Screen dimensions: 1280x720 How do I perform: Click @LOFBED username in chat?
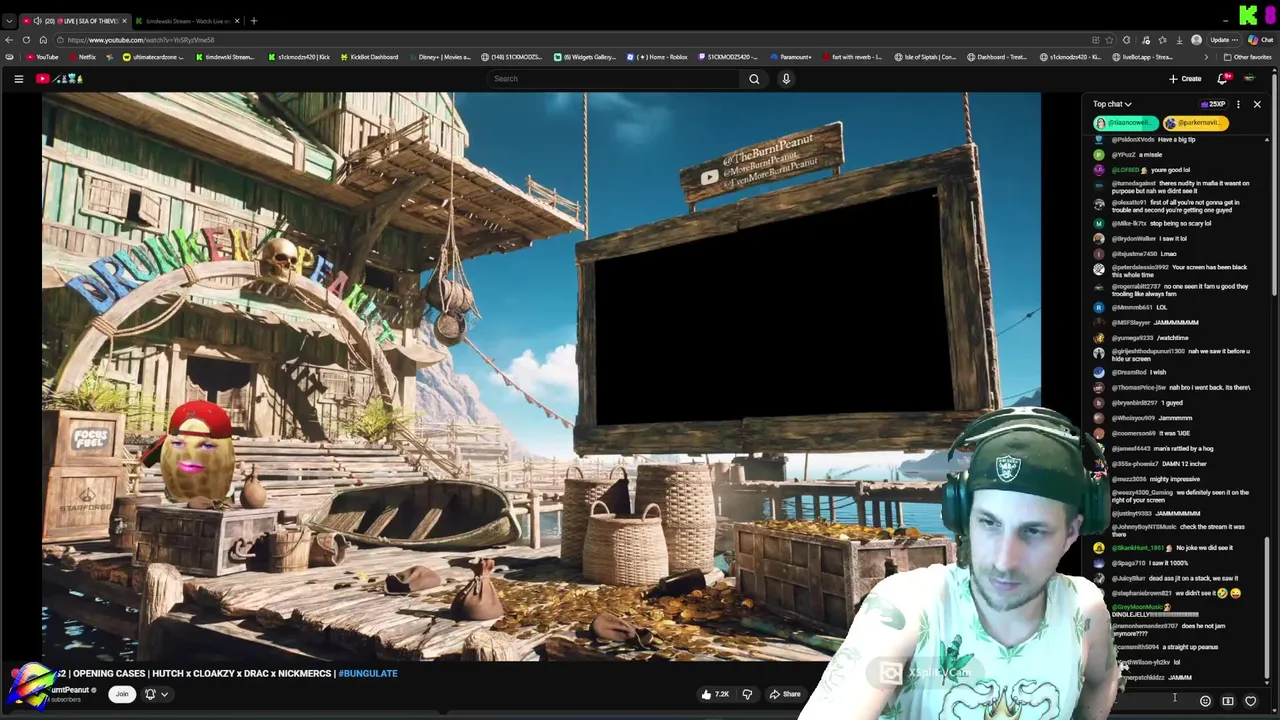pyautogui.click(x=1125, y=170)
